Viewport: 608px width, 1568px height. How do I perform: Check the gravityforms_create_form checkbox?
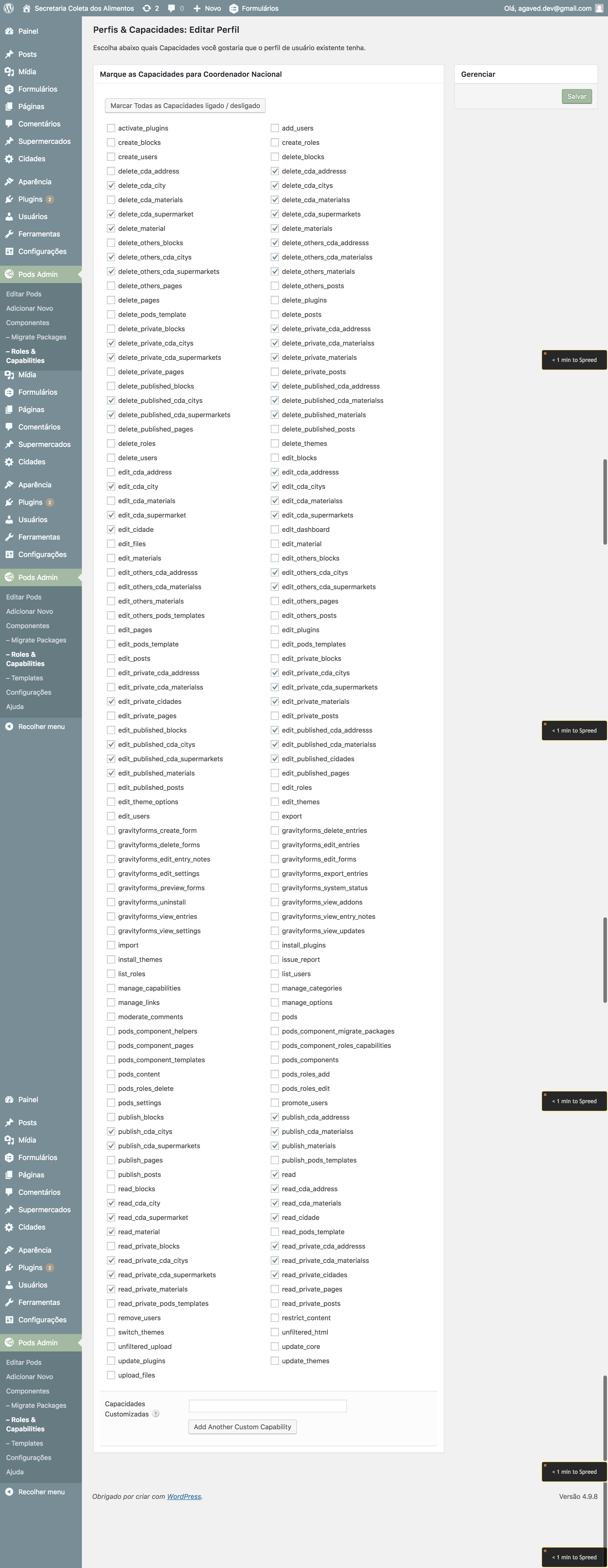coord(111,830)
